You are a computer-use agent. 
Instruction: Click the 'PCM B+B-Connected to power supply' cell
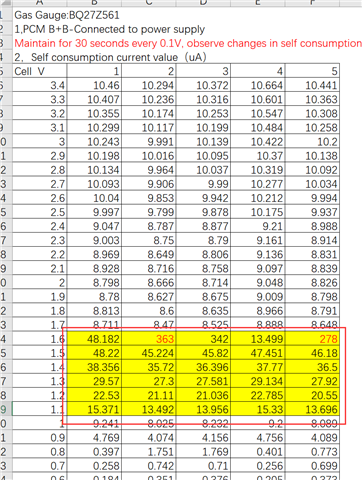[109, 29]
